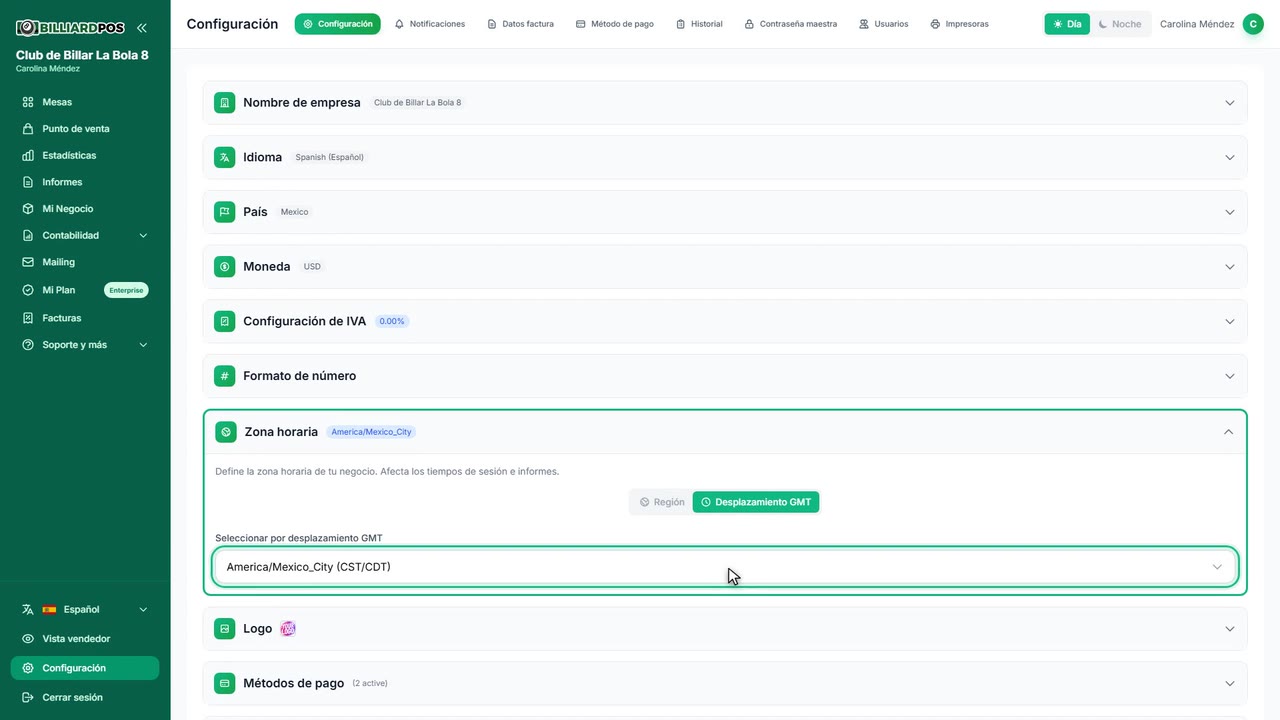The height and width of the screenshot is (720, 1280).
Task: Open the Nombre de empresa building icon
Action: [x=225, y=103]
